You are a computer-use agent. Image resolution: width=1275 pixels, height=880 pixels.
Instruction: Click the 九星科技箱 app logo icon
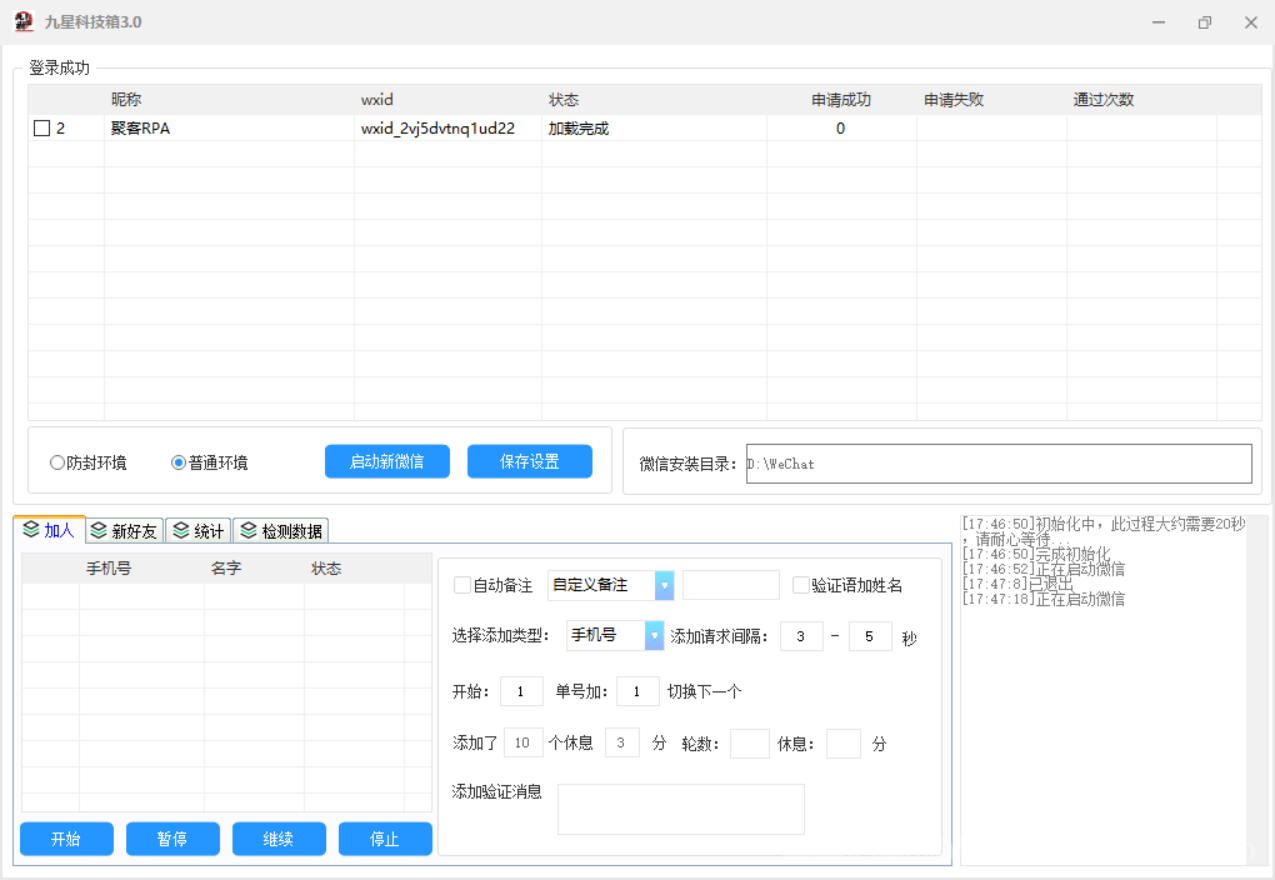click(x=22, y=21)
